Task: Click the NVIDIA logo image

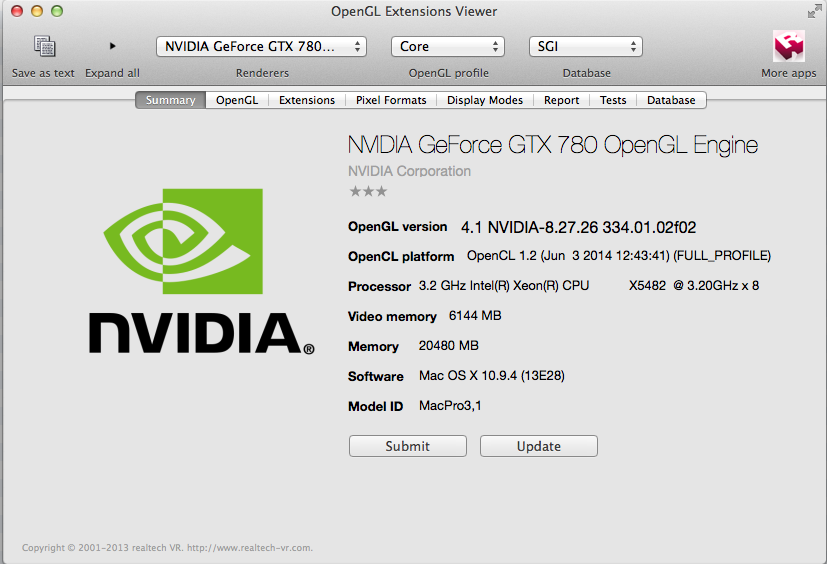Action: (x=201, y=271)
